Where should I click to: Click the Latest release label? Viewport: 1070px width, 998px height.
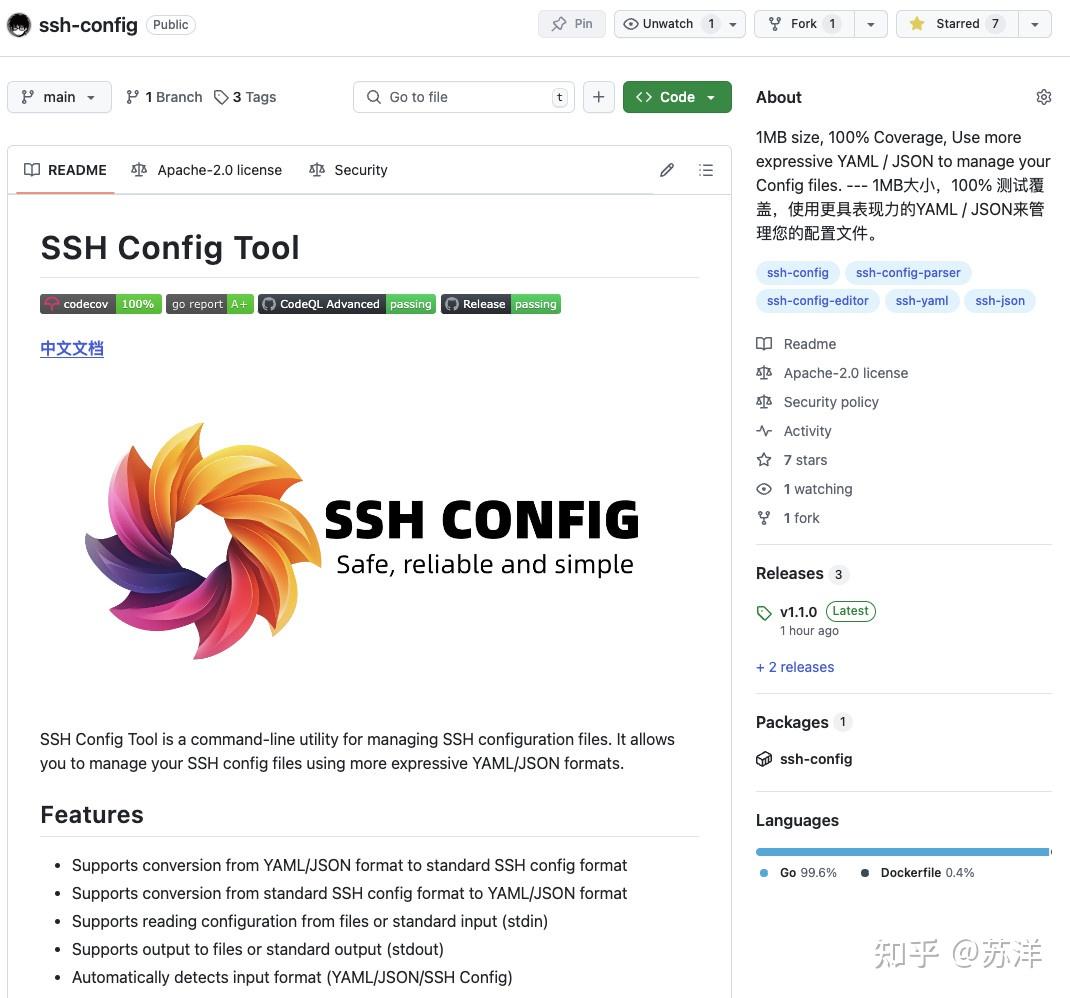[850, 611]
